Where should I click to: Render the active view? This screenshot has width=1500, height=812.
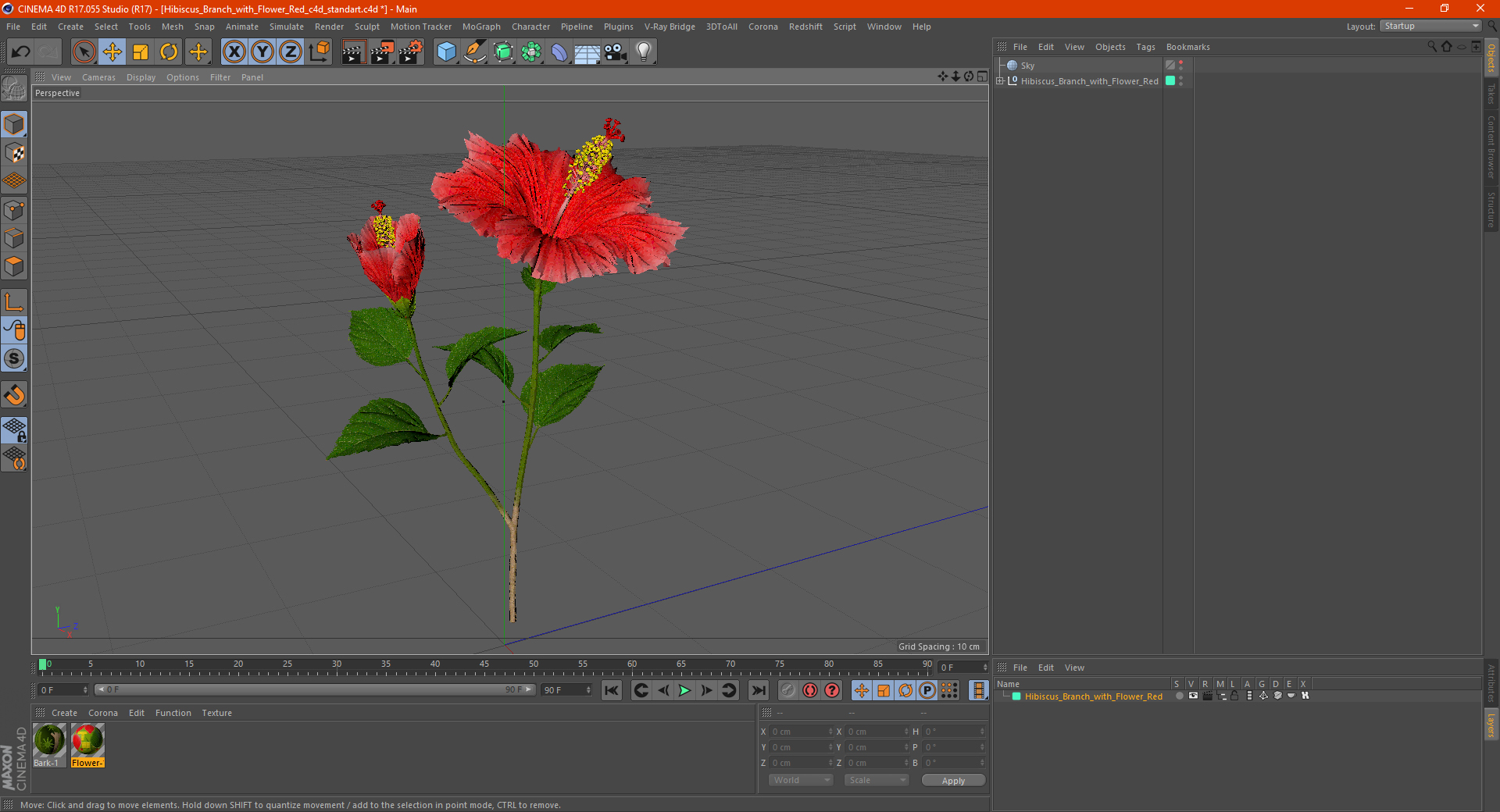coord(353,52)
